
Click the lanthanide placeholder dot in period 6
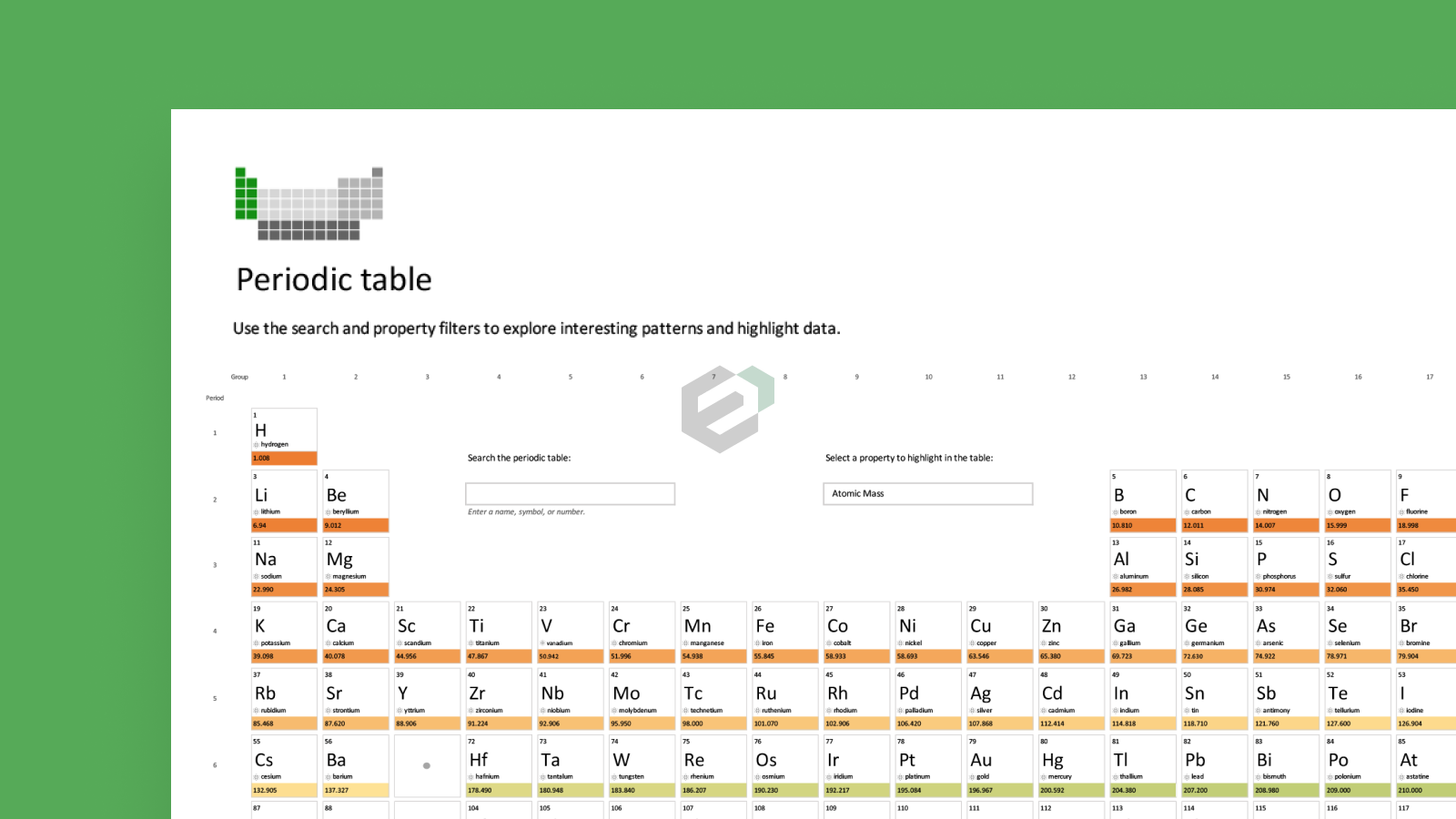point(427,766)
